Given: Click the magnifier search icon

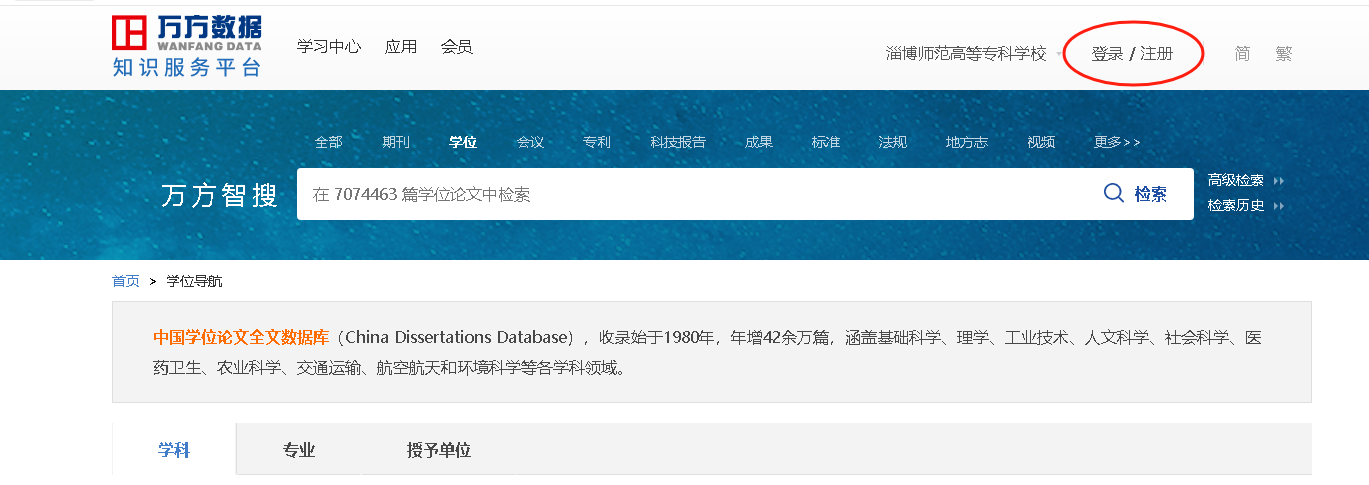Looking at the screenshot, I should (1114, 193).
